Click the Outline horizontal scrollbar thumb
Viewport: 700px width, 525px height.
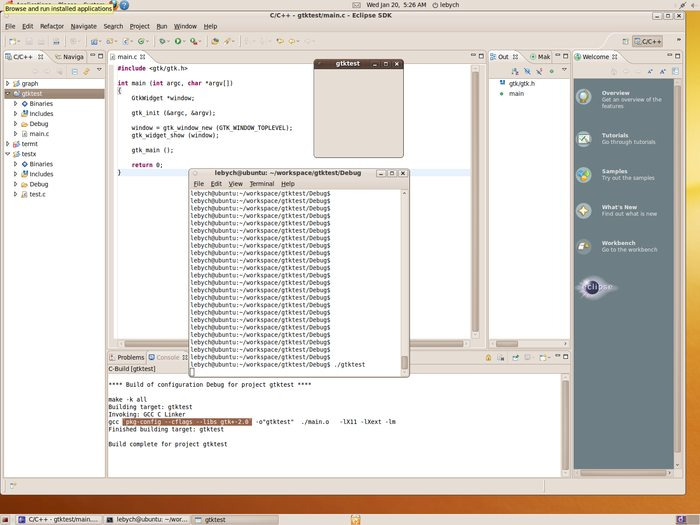pyautogui.click(x=507, y=344)
